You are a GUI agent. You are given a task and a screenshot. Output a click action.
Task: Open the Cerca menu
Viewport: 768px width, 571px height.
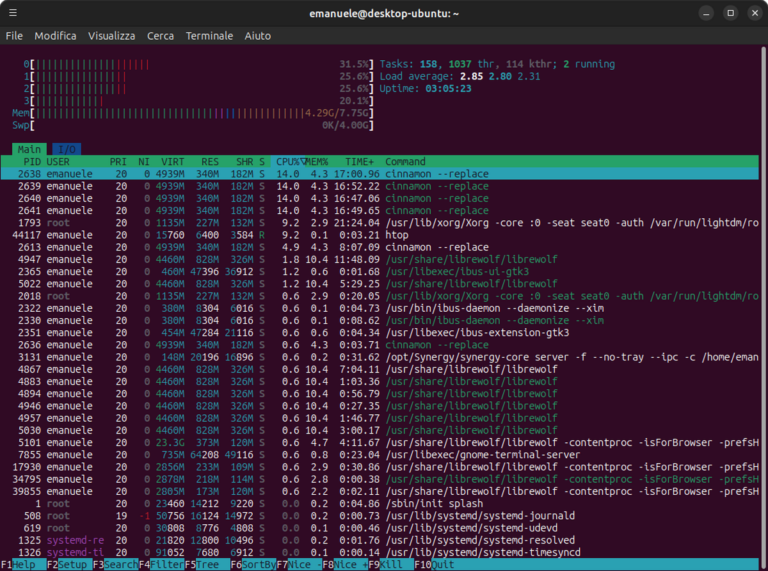161,36
